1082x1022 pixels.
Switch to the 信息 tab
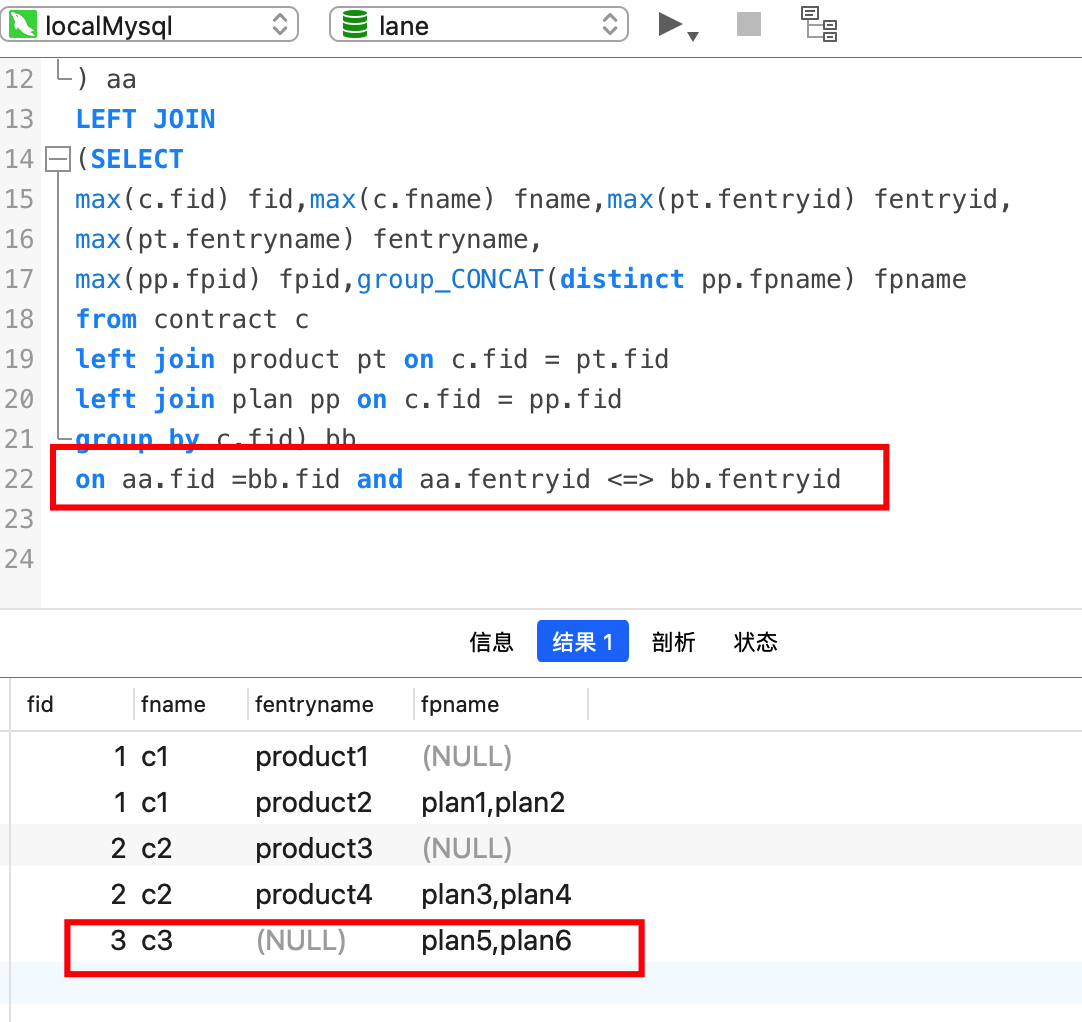491,642
